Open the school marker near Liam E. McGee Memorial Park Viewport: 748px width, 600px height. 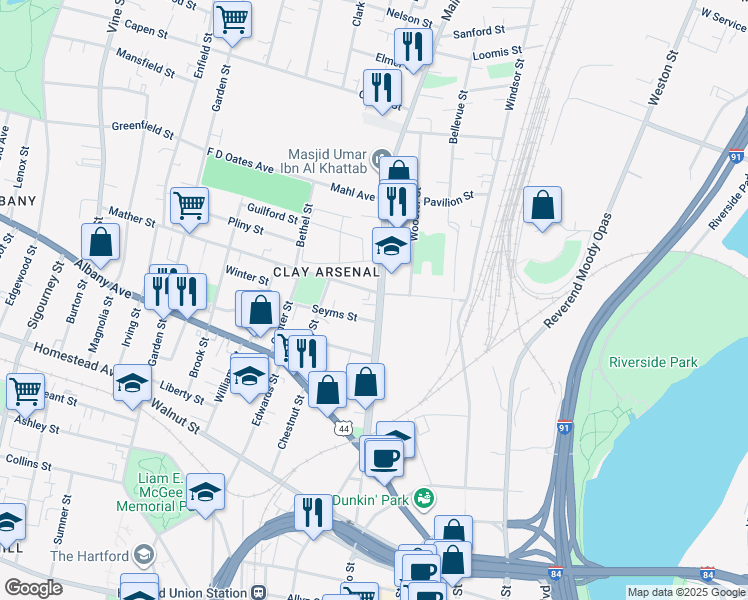click(206, 492)
